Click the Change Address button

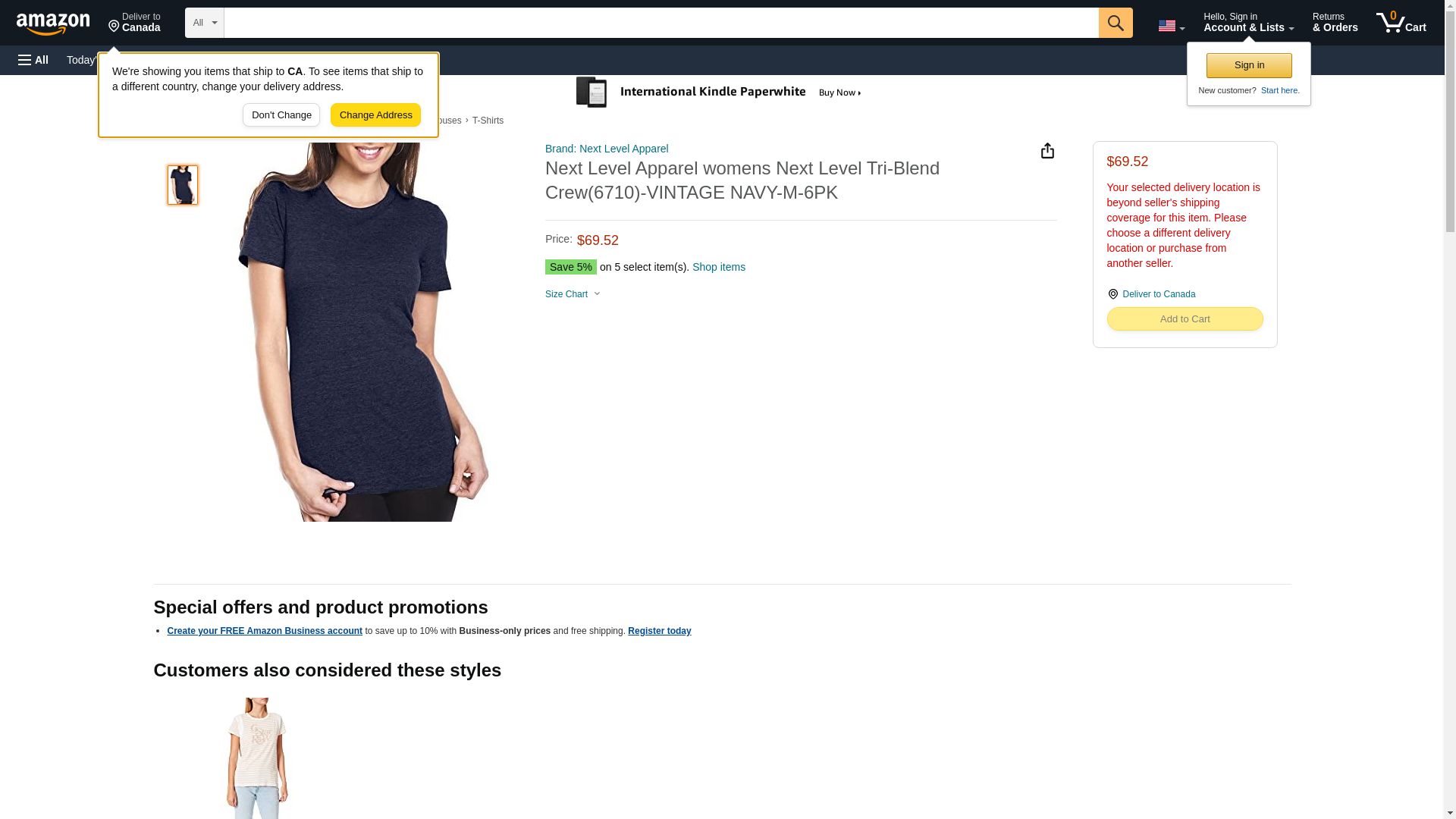tap(375, 115)
